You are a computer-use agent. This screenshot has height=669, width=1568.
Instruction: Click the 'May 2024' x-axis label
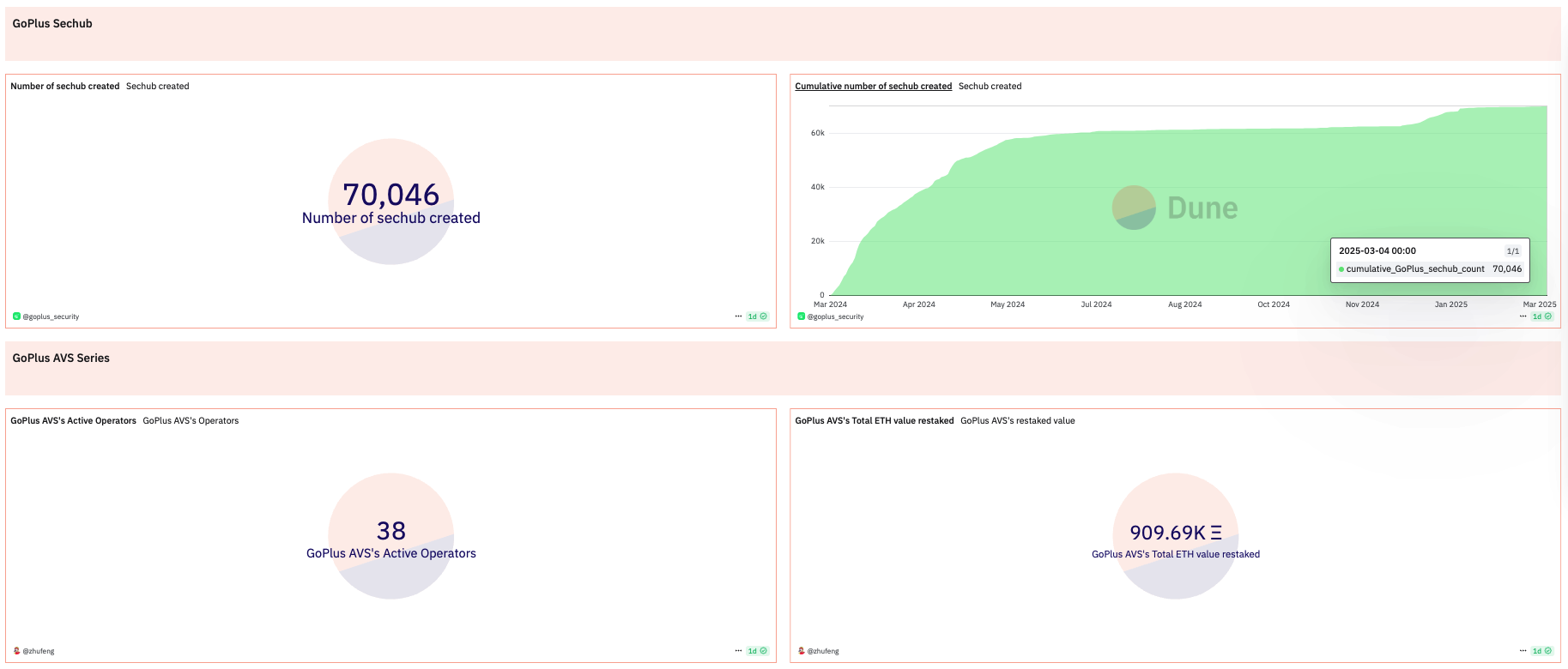[1008, 304]
